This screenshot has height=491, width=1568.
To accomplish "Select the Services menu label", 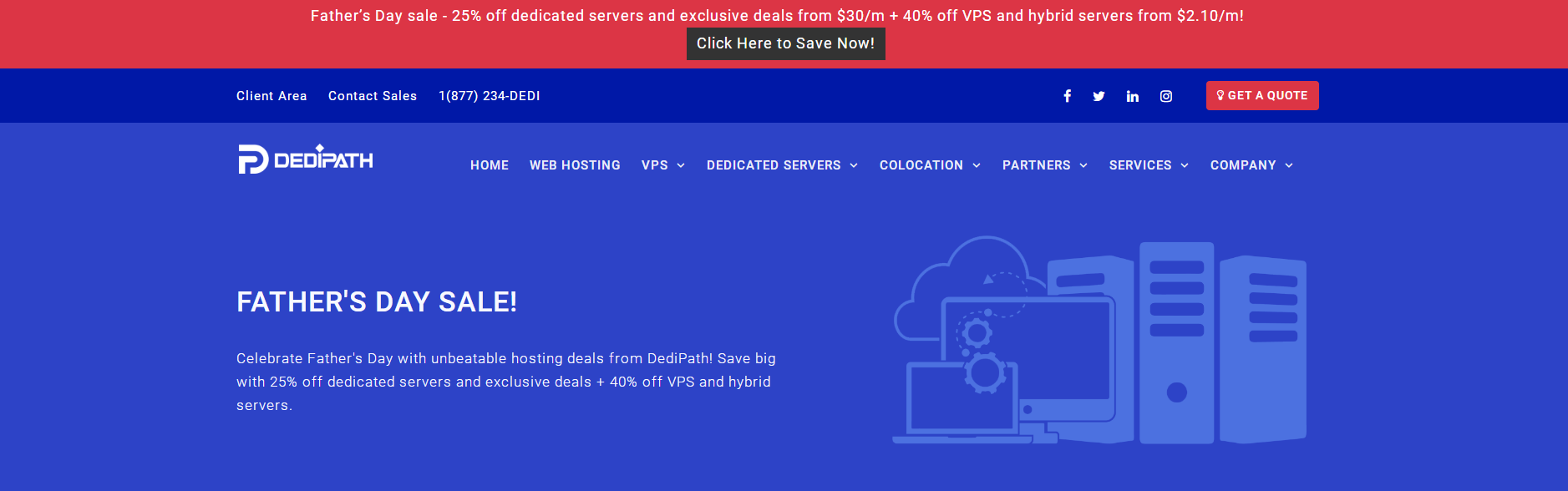I will [x=1140, y=165].
